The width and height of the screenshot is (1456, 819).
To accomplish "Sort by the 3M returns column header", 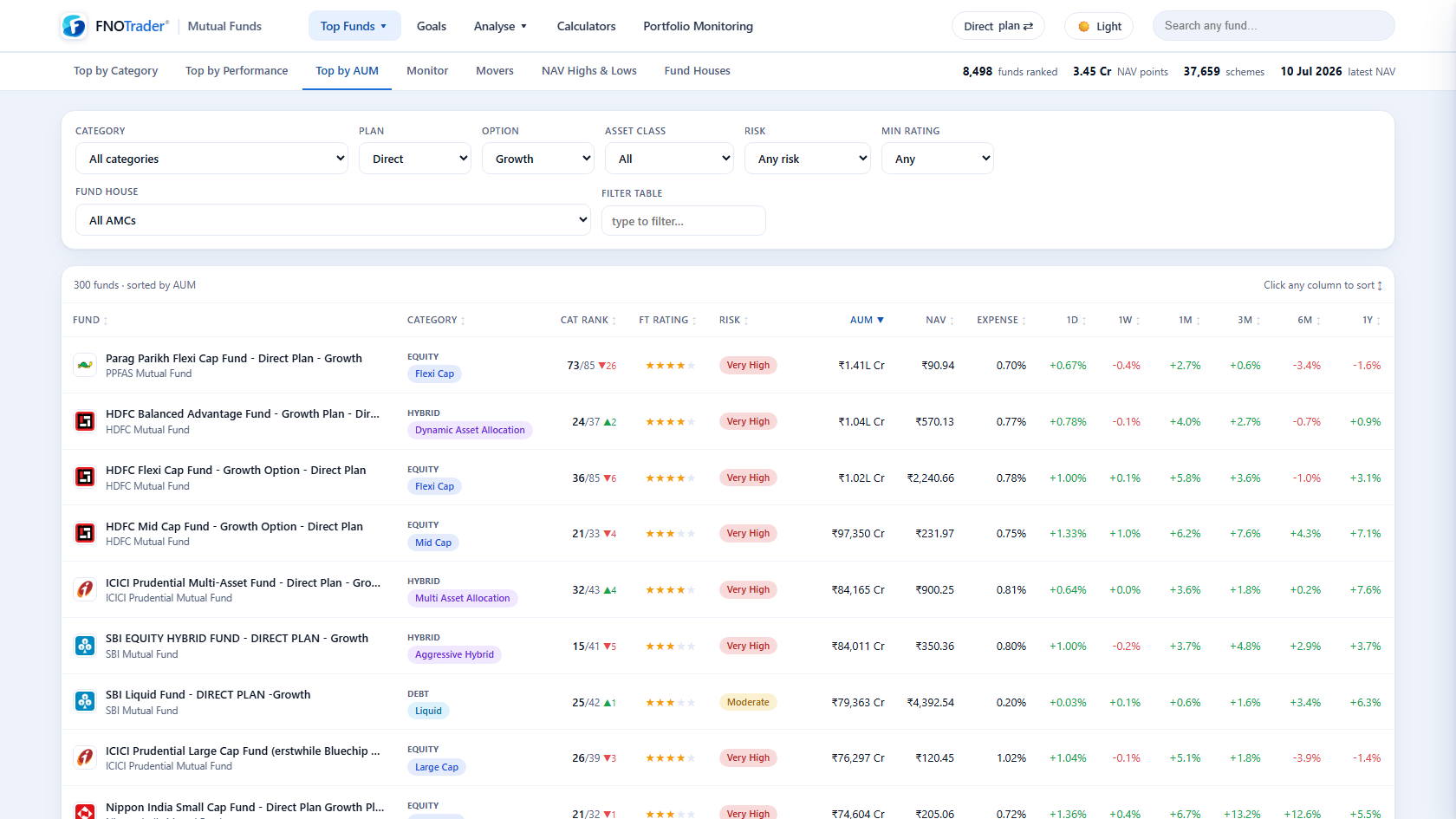I will tap(1249, 320).
